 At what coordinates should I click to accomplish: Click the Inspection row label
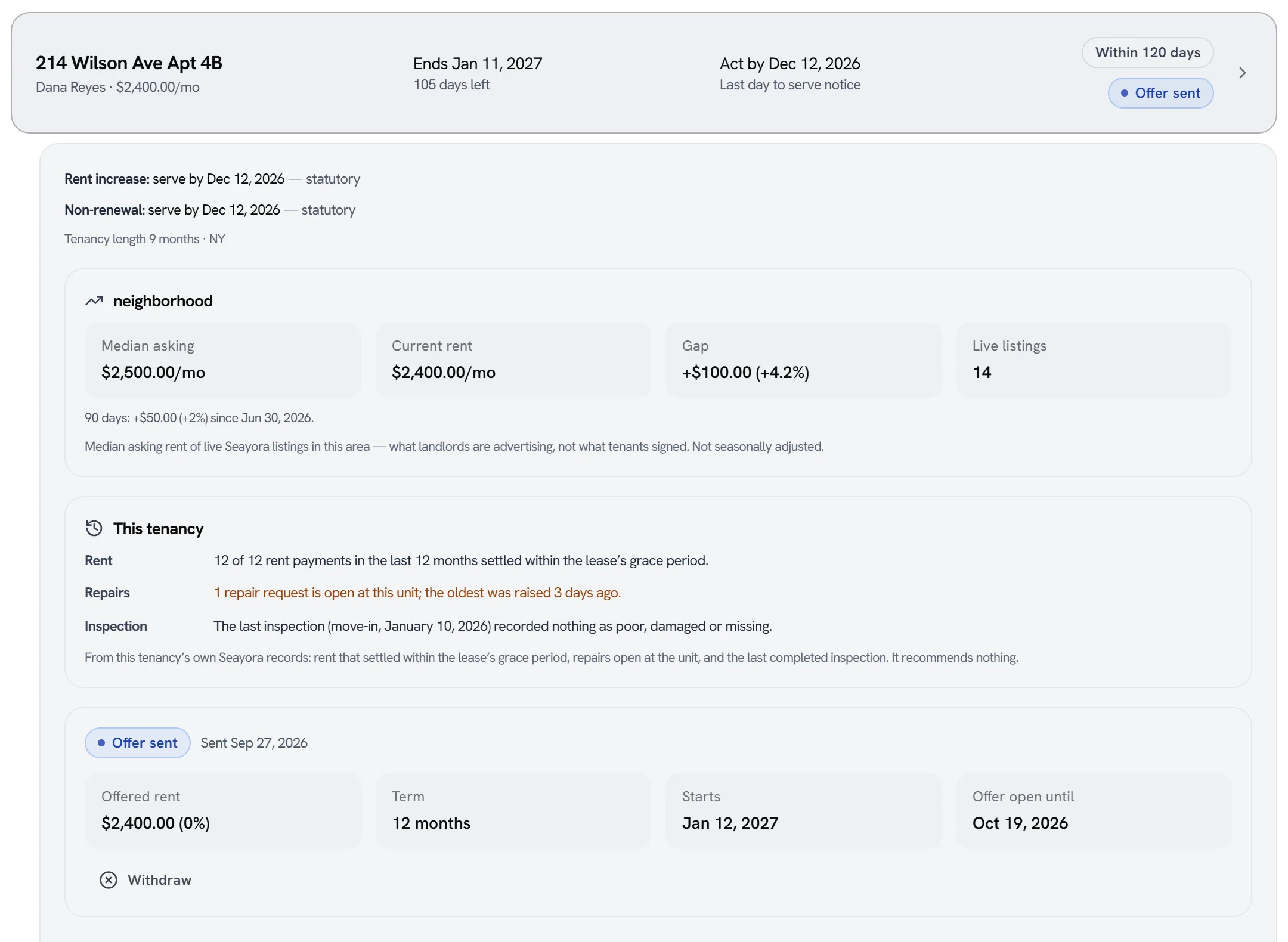[116, 626]
